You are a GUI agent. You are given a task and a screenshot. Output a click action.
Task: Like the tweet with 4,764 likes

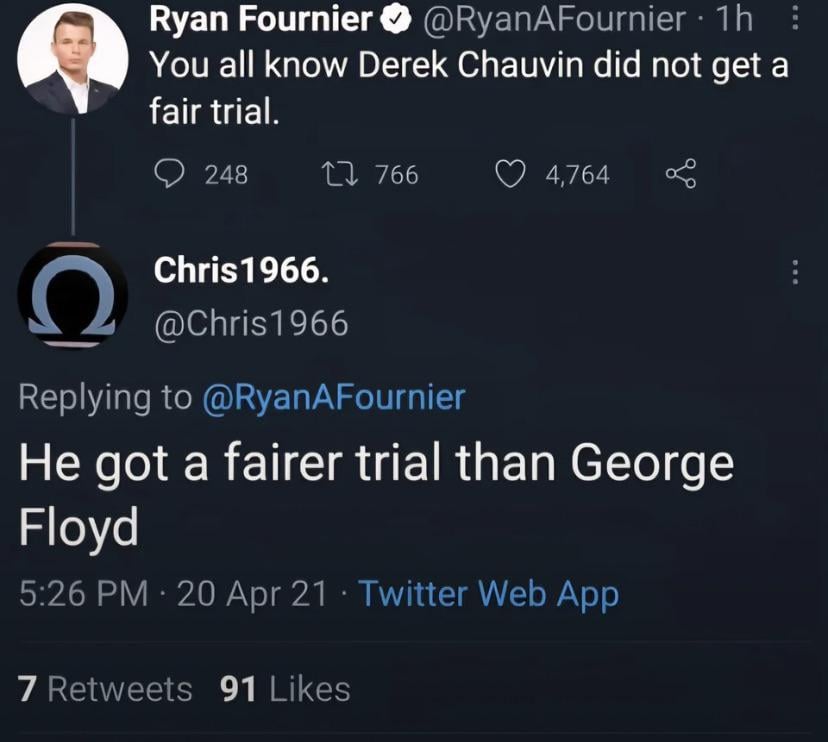[512, 174]
